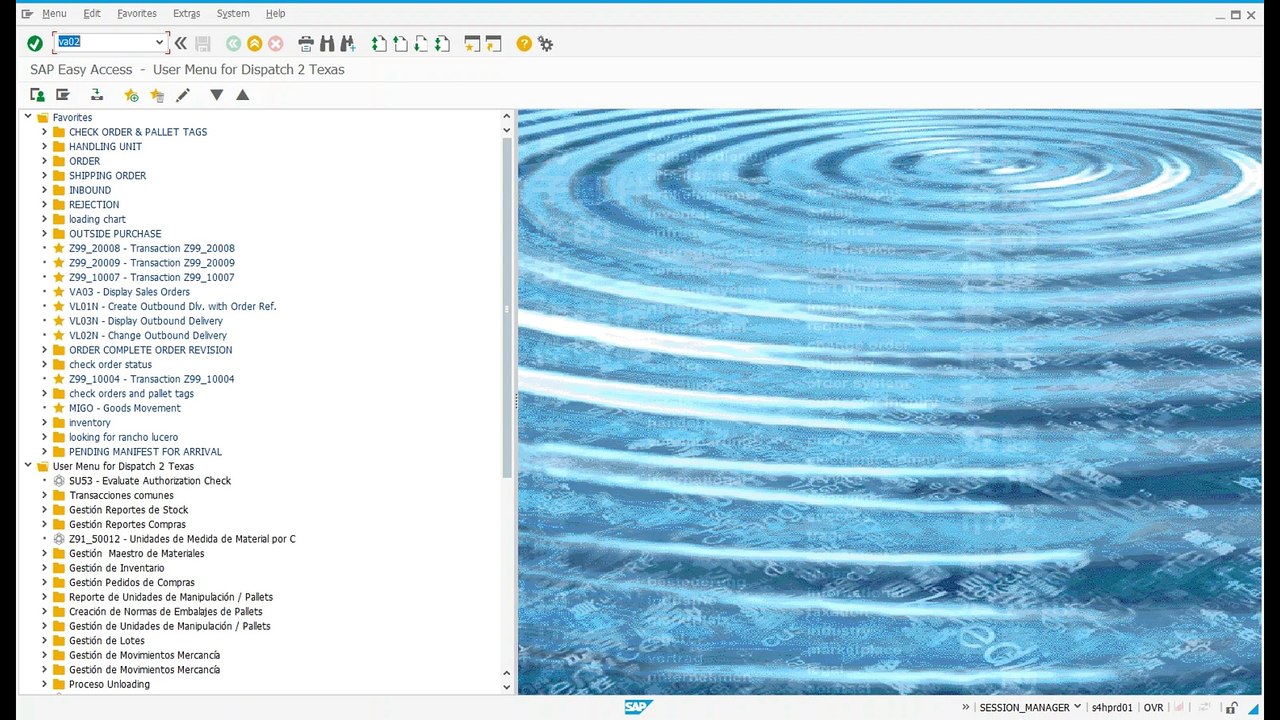Click the Save diskette icon
This screenshot has height=720, width=1280.
coord(203,43)
